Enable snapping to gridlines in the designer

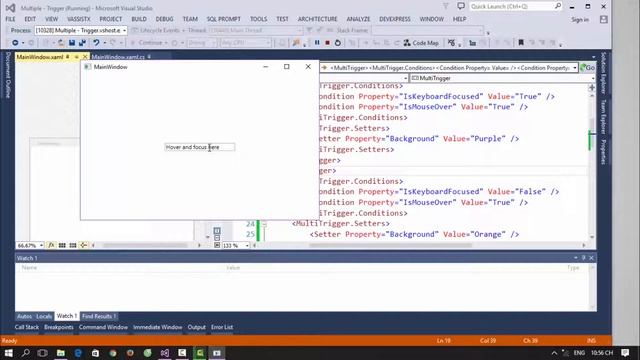(73, 245)
